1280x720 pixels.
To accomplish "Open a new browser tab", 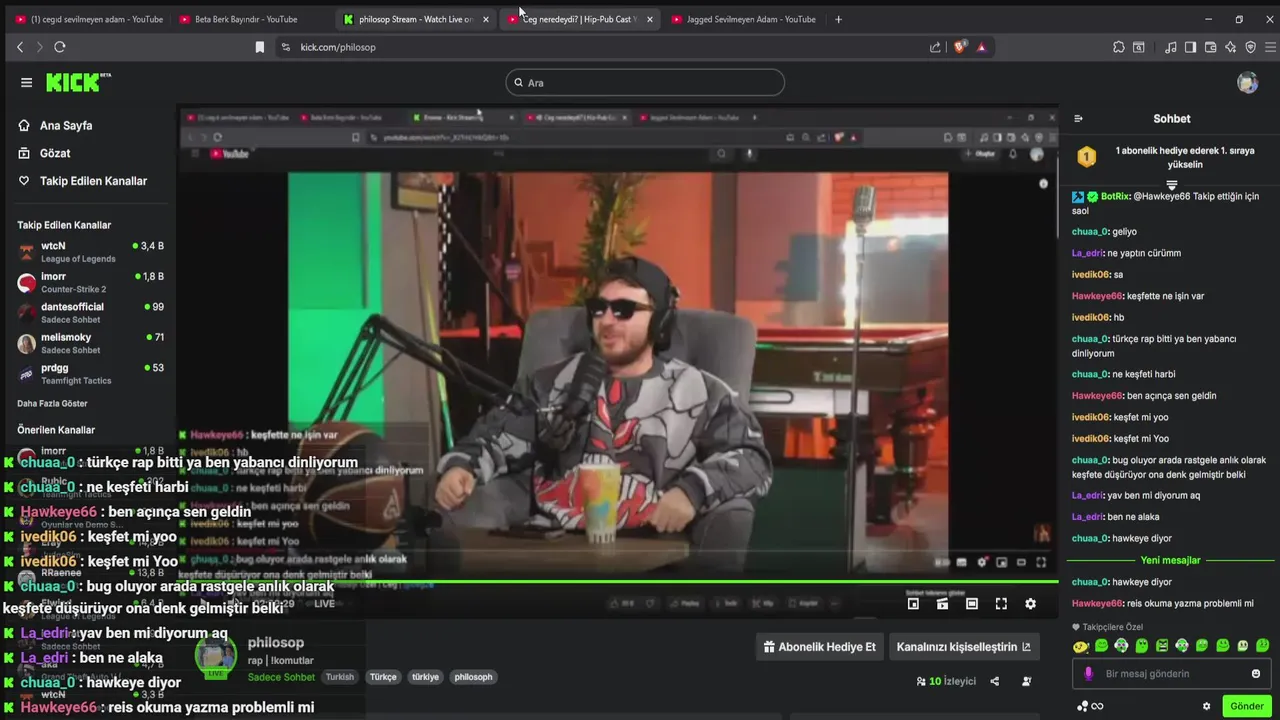I will click(838, 19).
